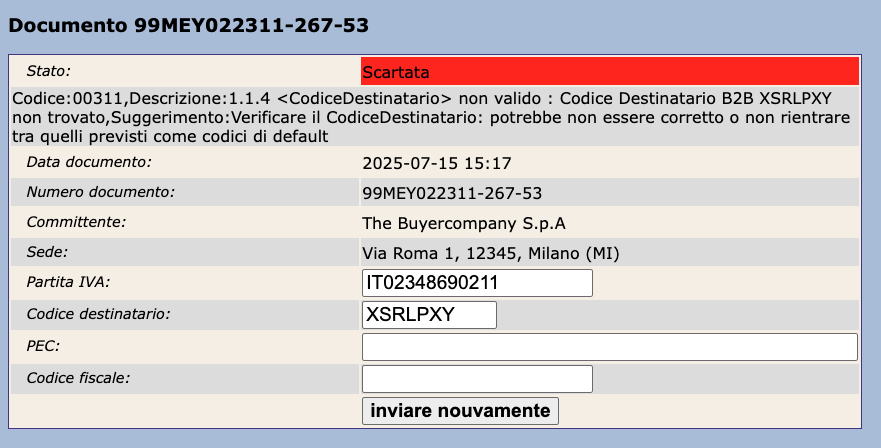
Task: Click the Codice:00311 error description text
Action: point(420,118)
